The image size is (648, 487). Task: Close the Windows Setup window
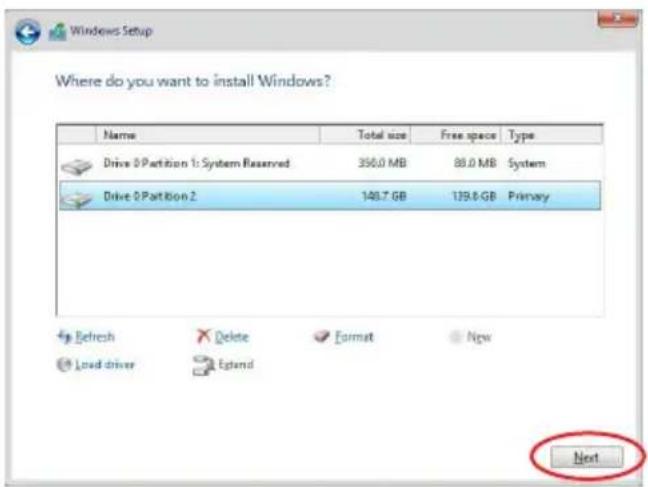tap(617, 19)
